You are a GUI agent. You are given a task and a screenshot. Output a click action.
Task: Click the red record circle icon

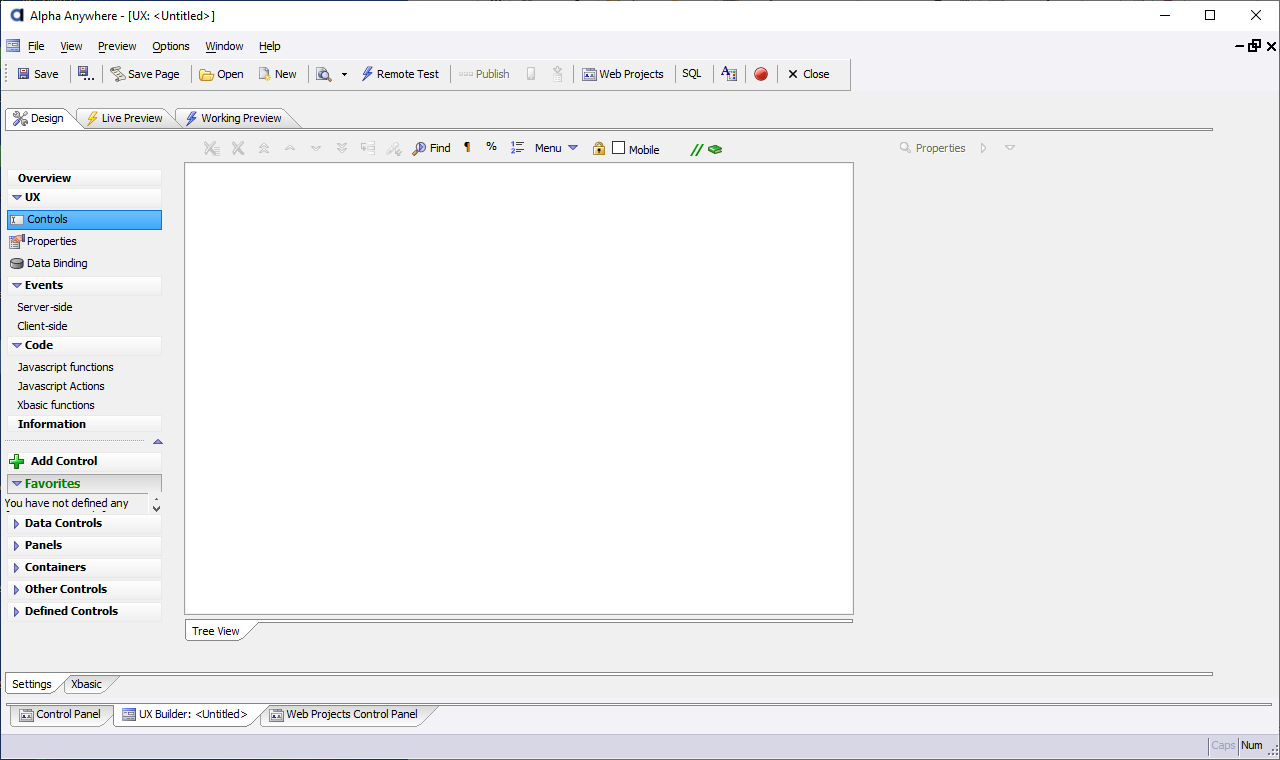pos(761,74)
